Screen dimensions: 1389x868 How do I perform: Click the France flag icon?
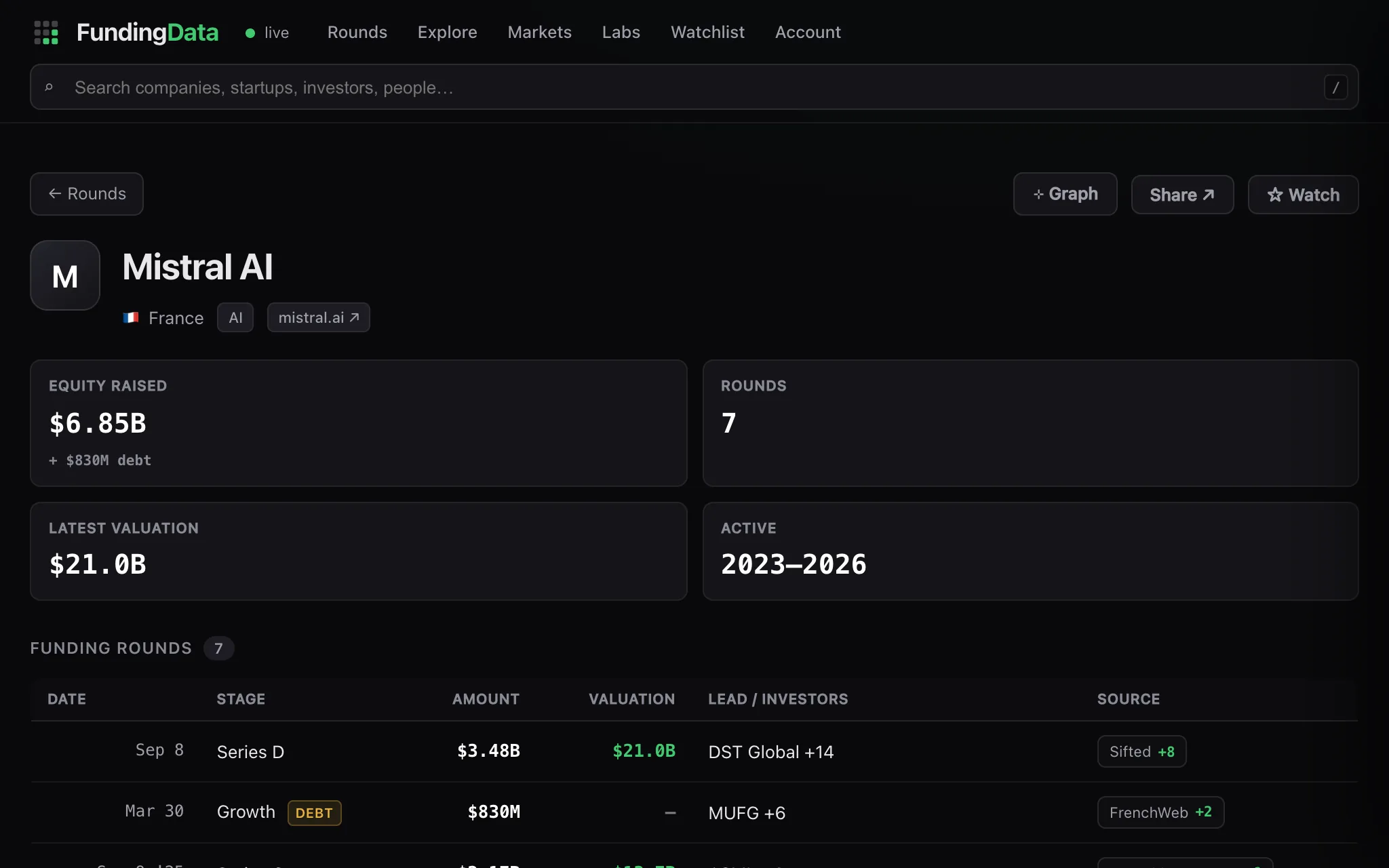pos(131,317)
